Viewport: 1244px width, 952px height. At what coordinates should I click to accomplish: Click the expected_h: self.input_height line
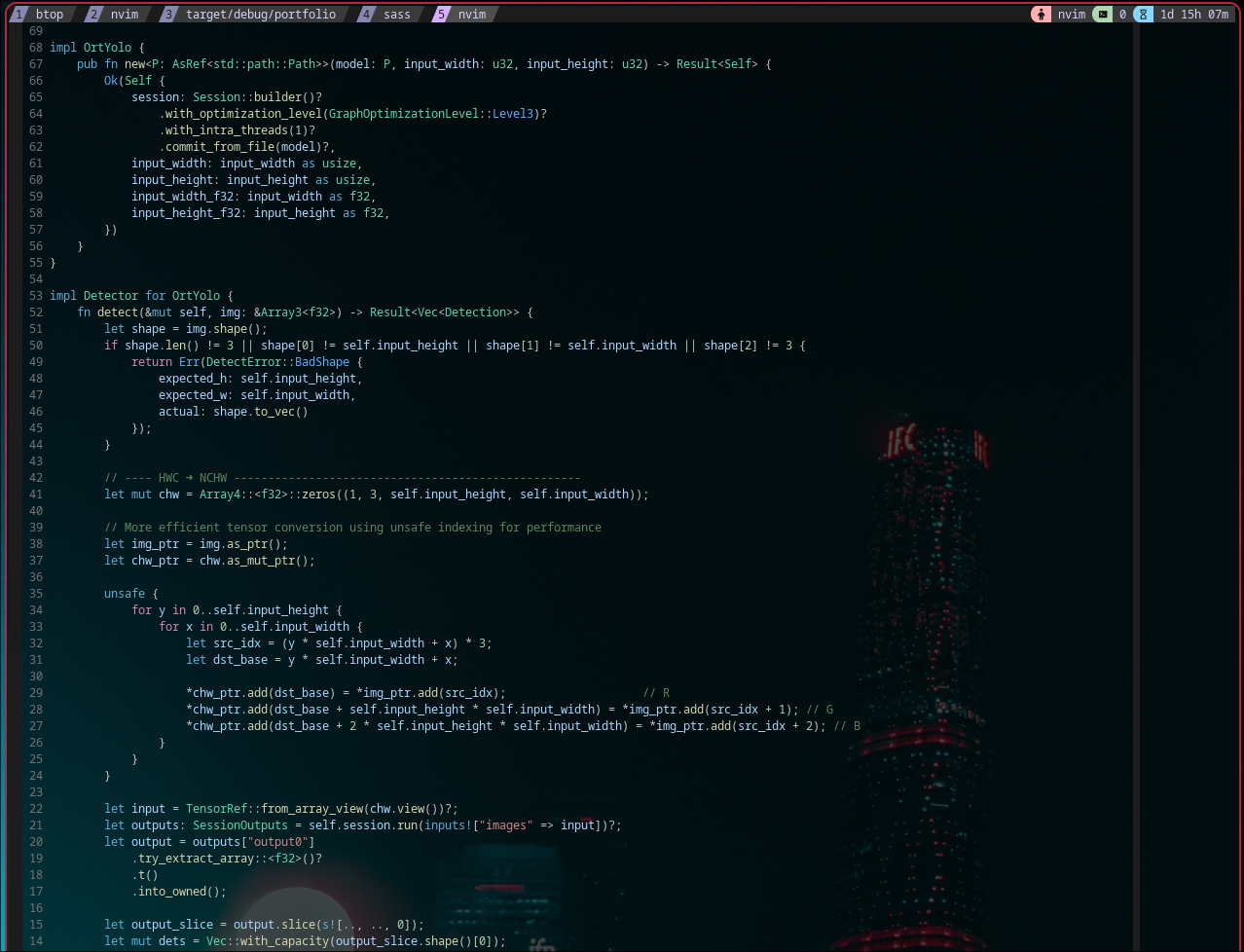point(261,379)
